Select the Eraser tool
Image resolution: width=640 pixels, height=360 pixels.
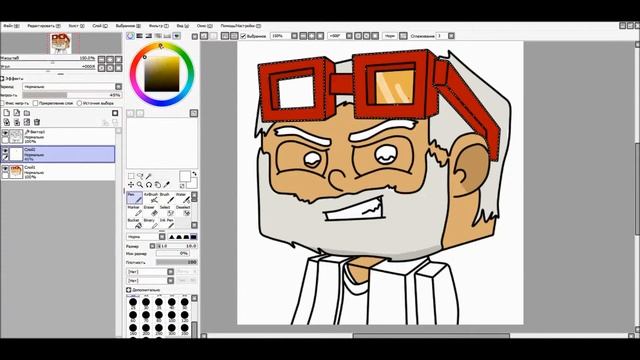(x=151, y=211)
